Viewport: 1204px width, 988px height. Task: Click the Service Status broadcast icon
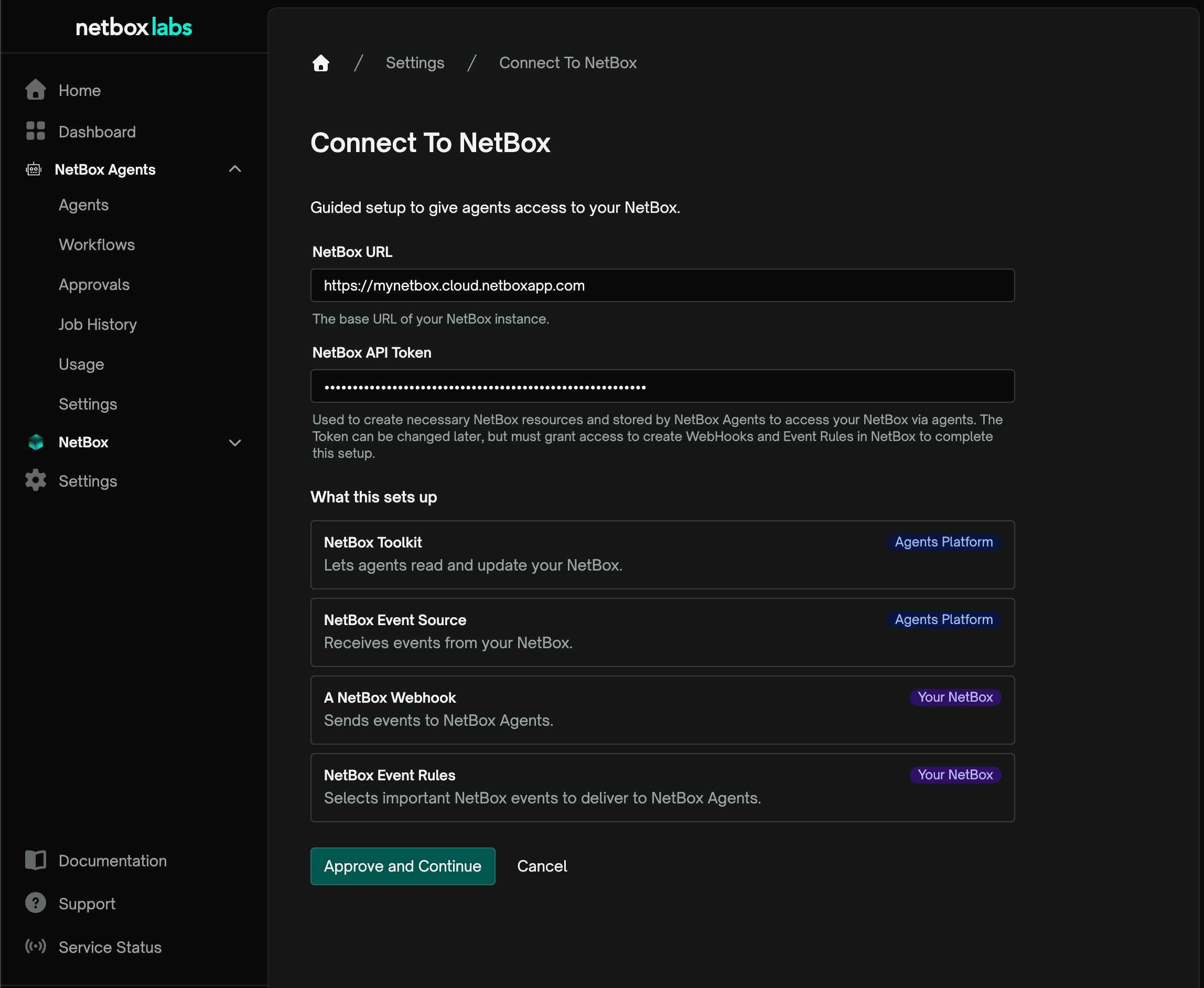tap(35, 947)
